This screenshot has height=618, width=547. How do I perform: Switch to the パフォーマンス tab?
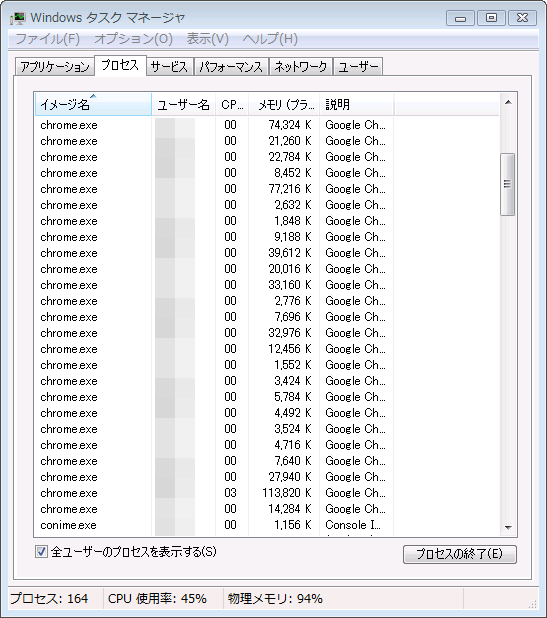[231, 67]
